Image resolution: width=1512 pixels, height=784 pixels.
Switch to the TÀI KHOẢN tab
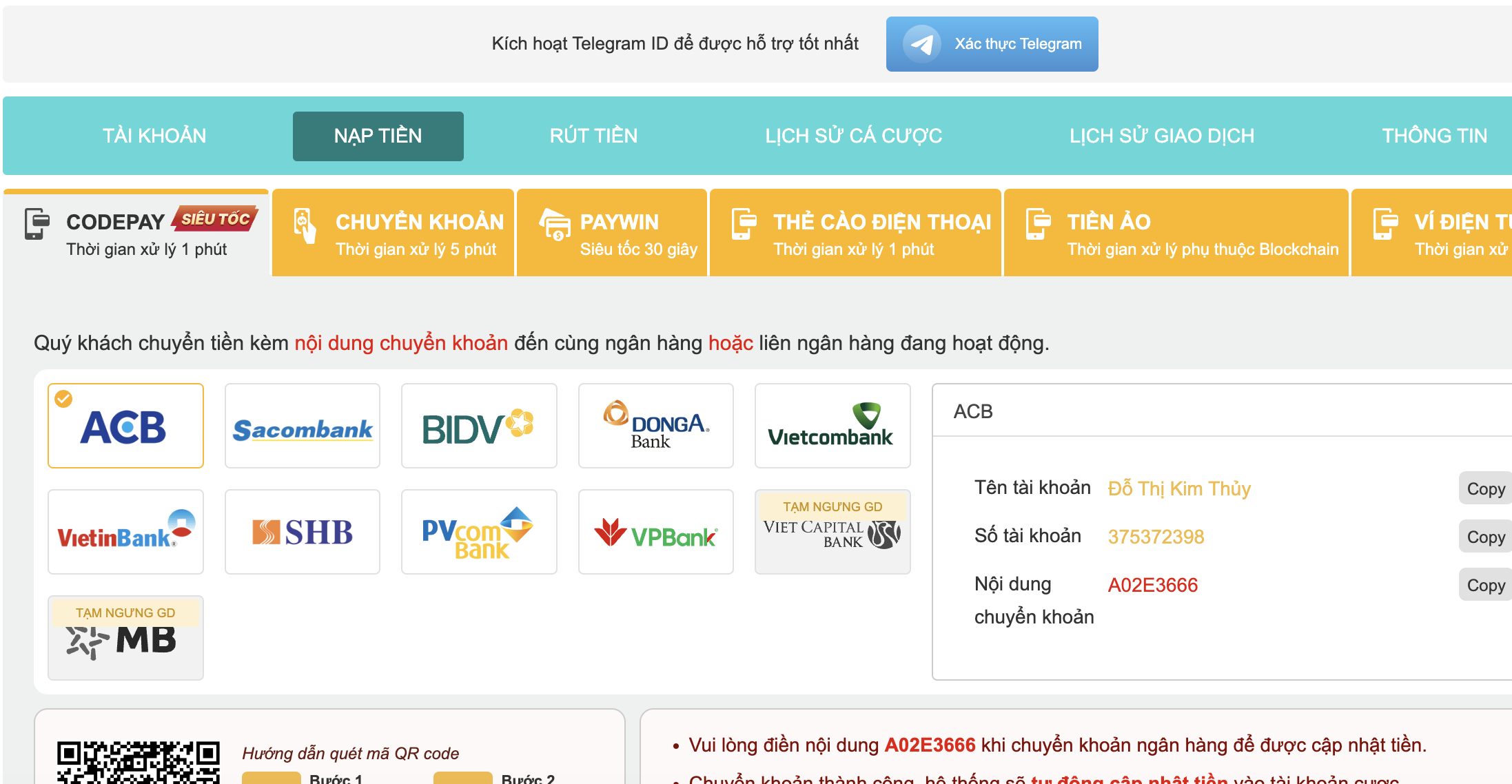tap(155, 136)
